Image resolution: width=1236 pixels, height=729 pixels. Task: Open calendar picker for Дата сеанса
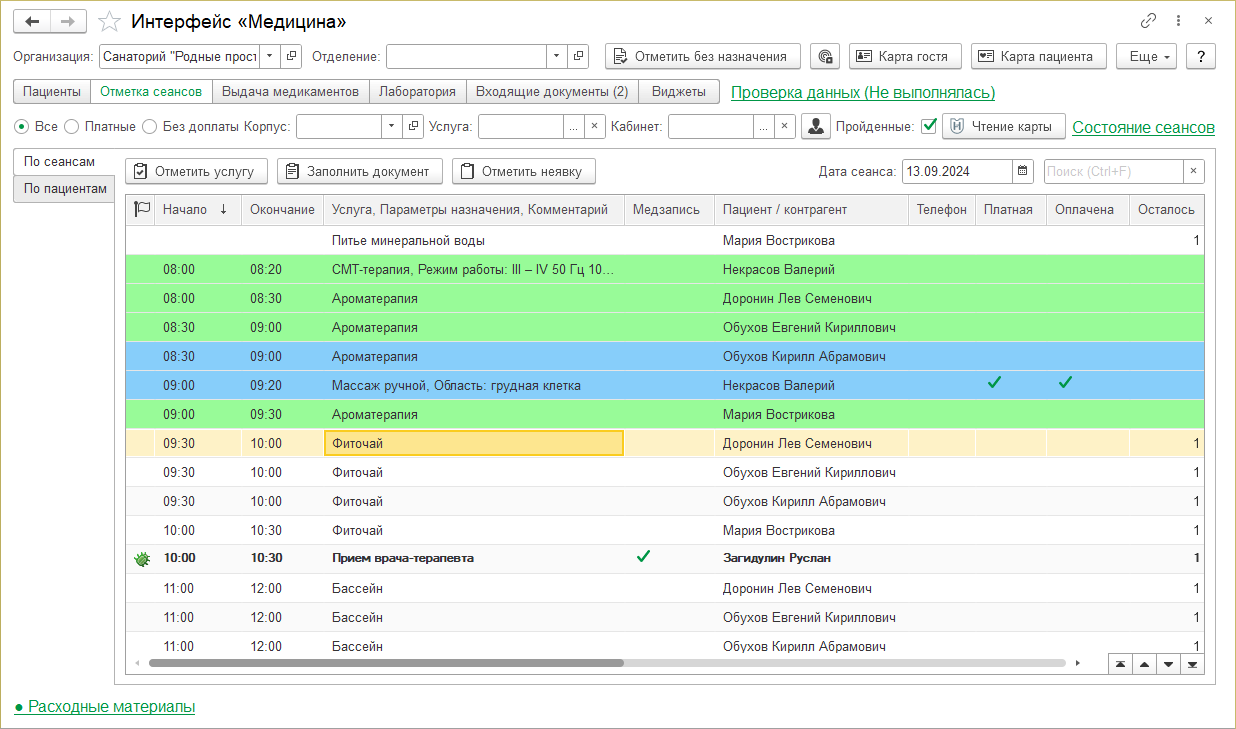pos(1023,171)
